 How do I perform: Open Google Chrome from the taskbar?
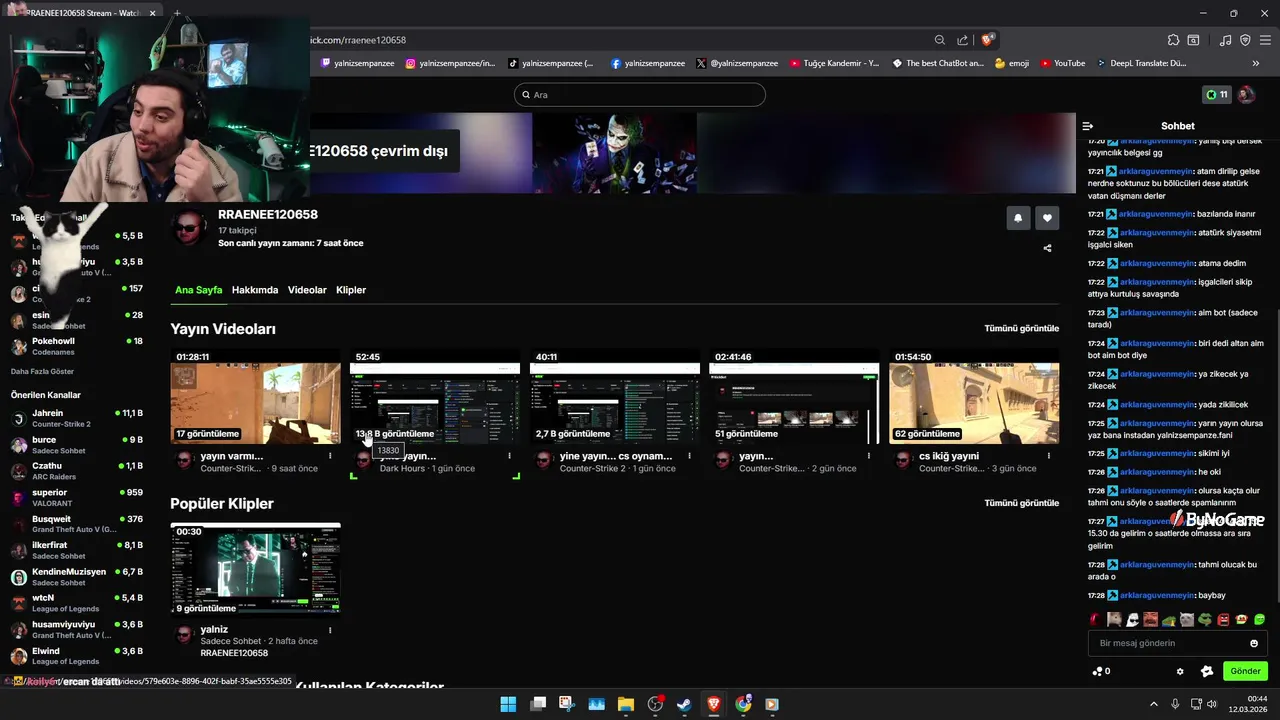click(x=743, y=704)
